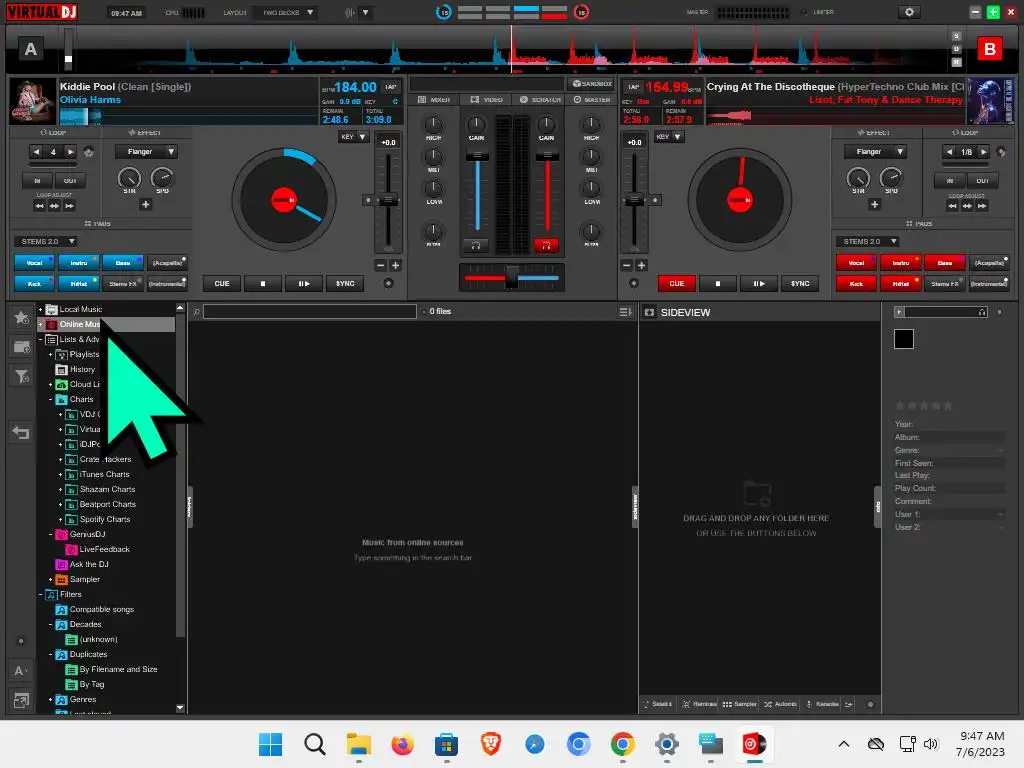Click the filter funnel icon in browser sidebar
Image resolution: width=1024 pixels, height=768 pixels.
click(x=22, y=376)
